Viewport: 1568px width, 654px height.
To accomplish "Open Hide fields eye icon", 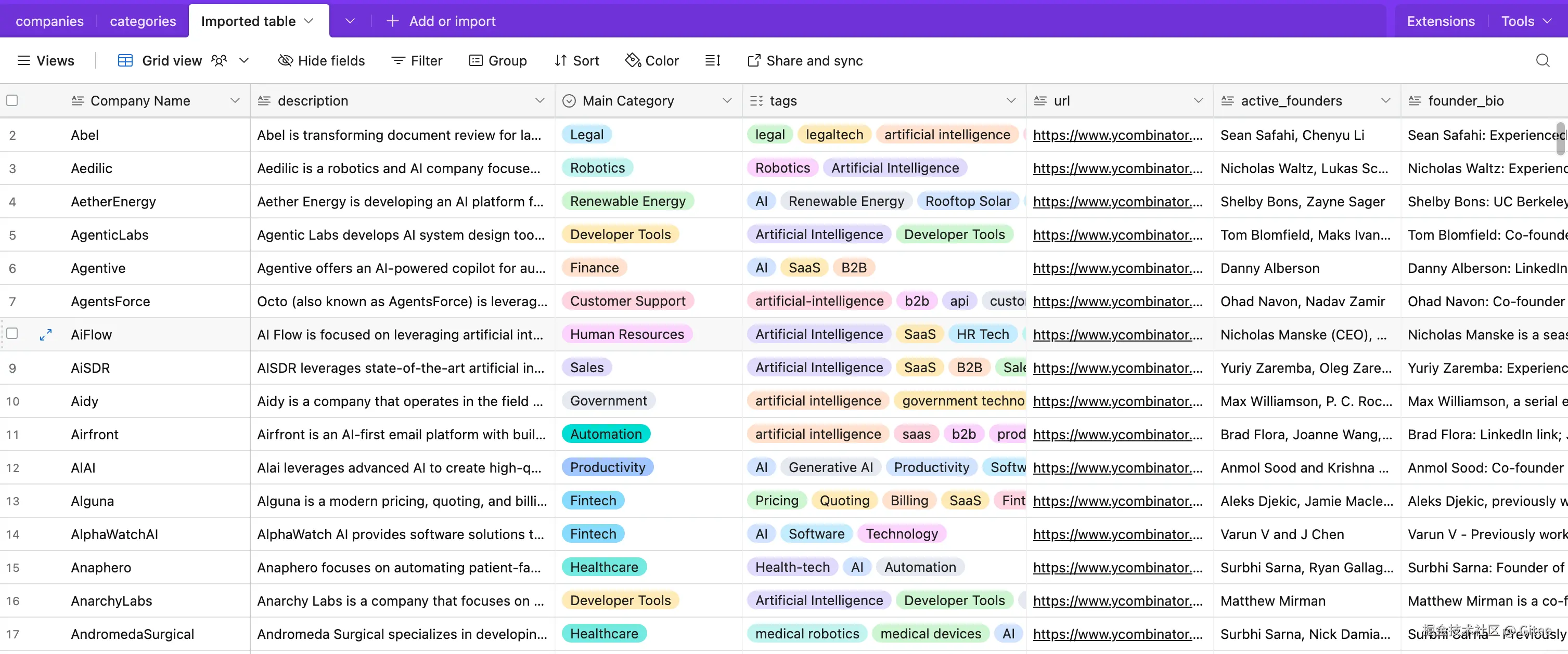I will pos(285,60).
